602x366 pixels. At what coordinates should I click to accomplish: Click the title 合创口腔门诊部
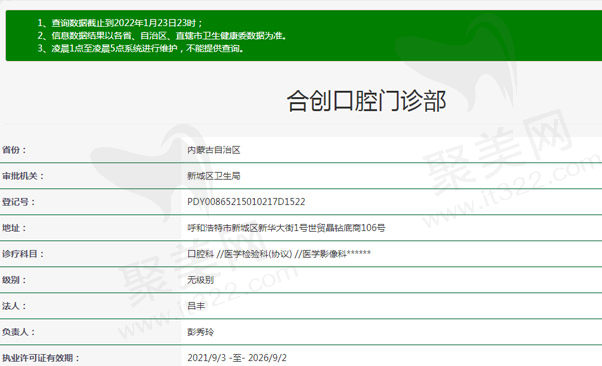pyautogui.click(x=366, y=101)
